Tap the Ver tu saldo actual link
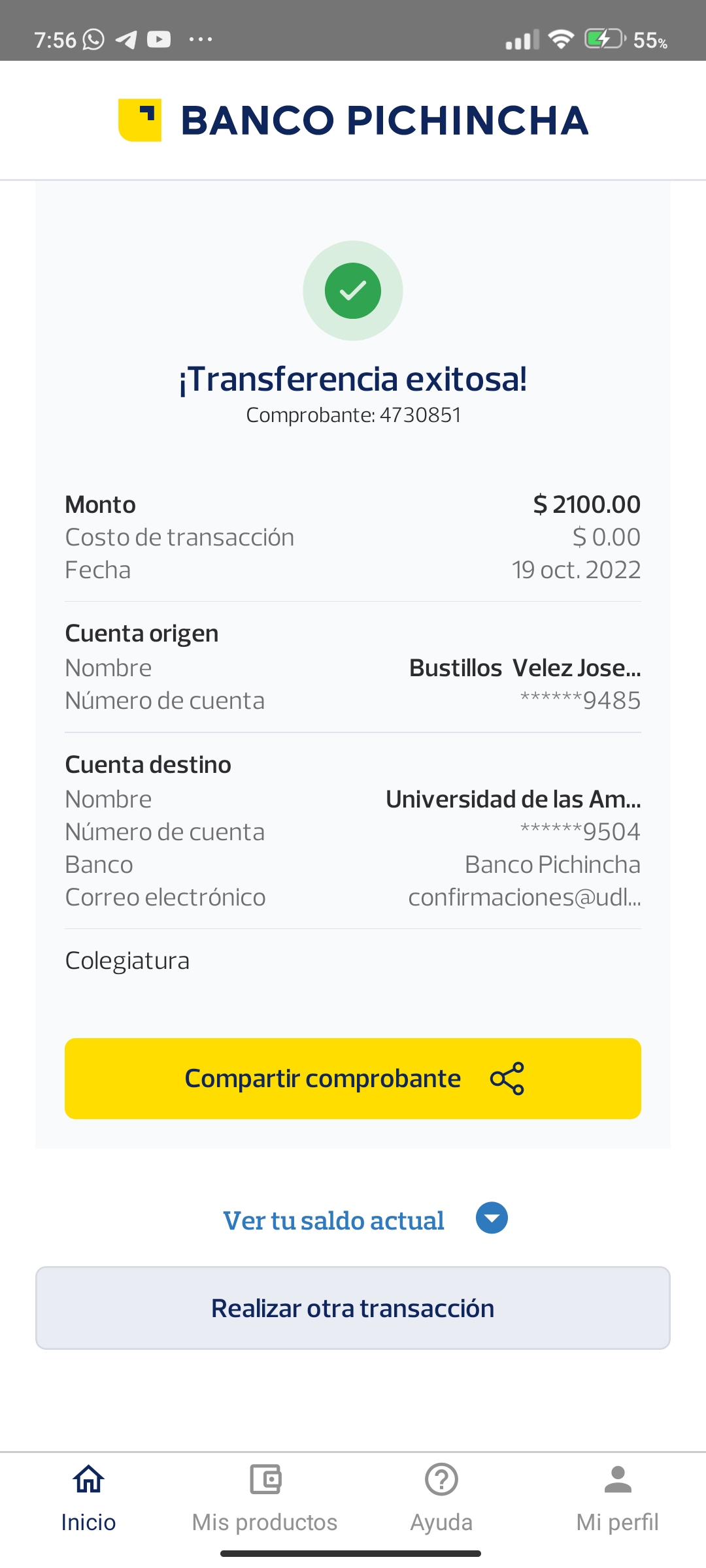 click(x=333, y=1220)
